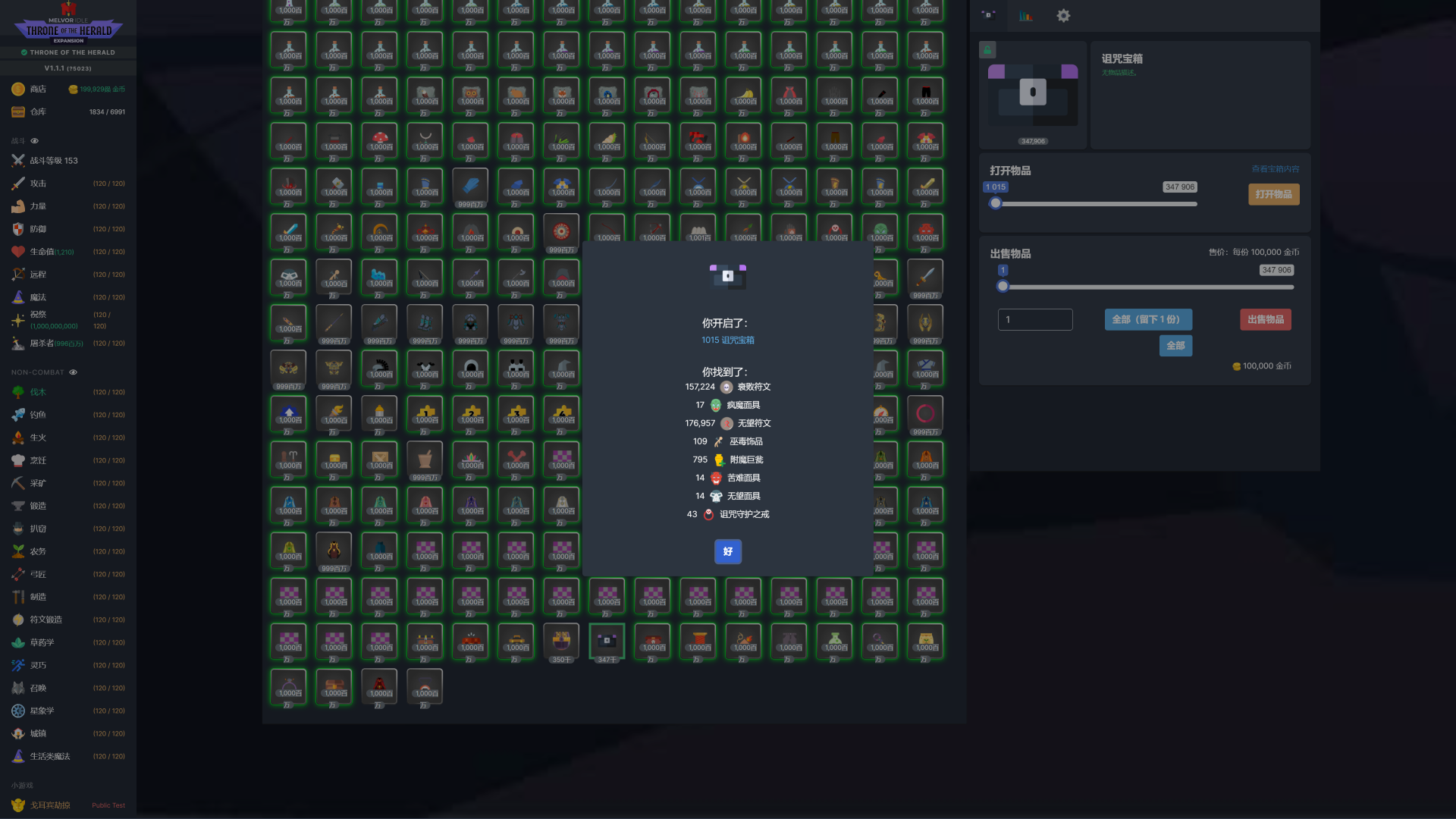Viewport: 1456px width, 819px height.
Task: Click the Throne of the Herald logo
Action: [x=68, y=24]
